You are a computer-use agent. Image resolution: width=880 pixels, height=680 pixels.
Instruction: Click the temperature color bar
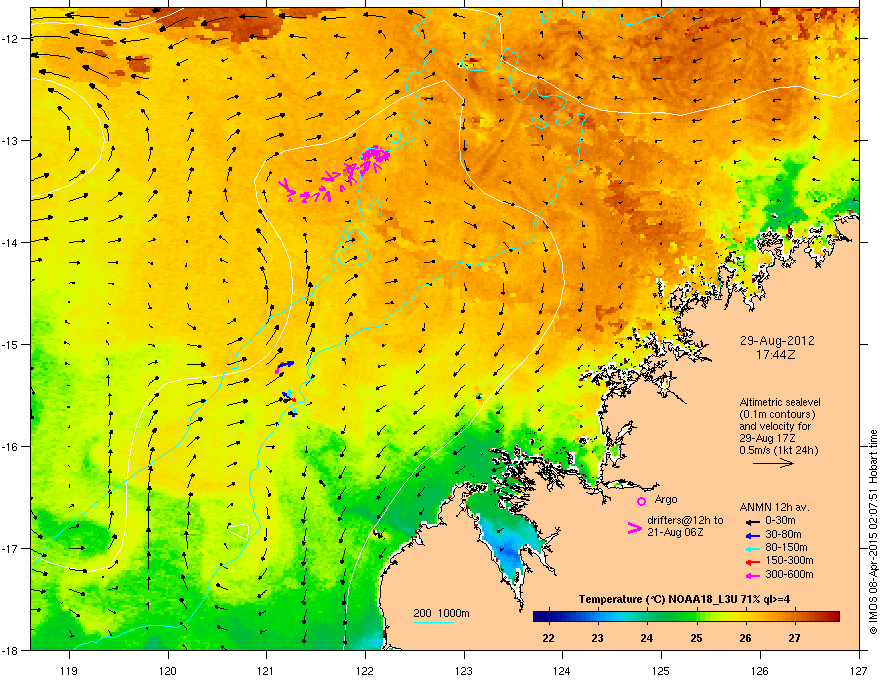coord(686,617)
